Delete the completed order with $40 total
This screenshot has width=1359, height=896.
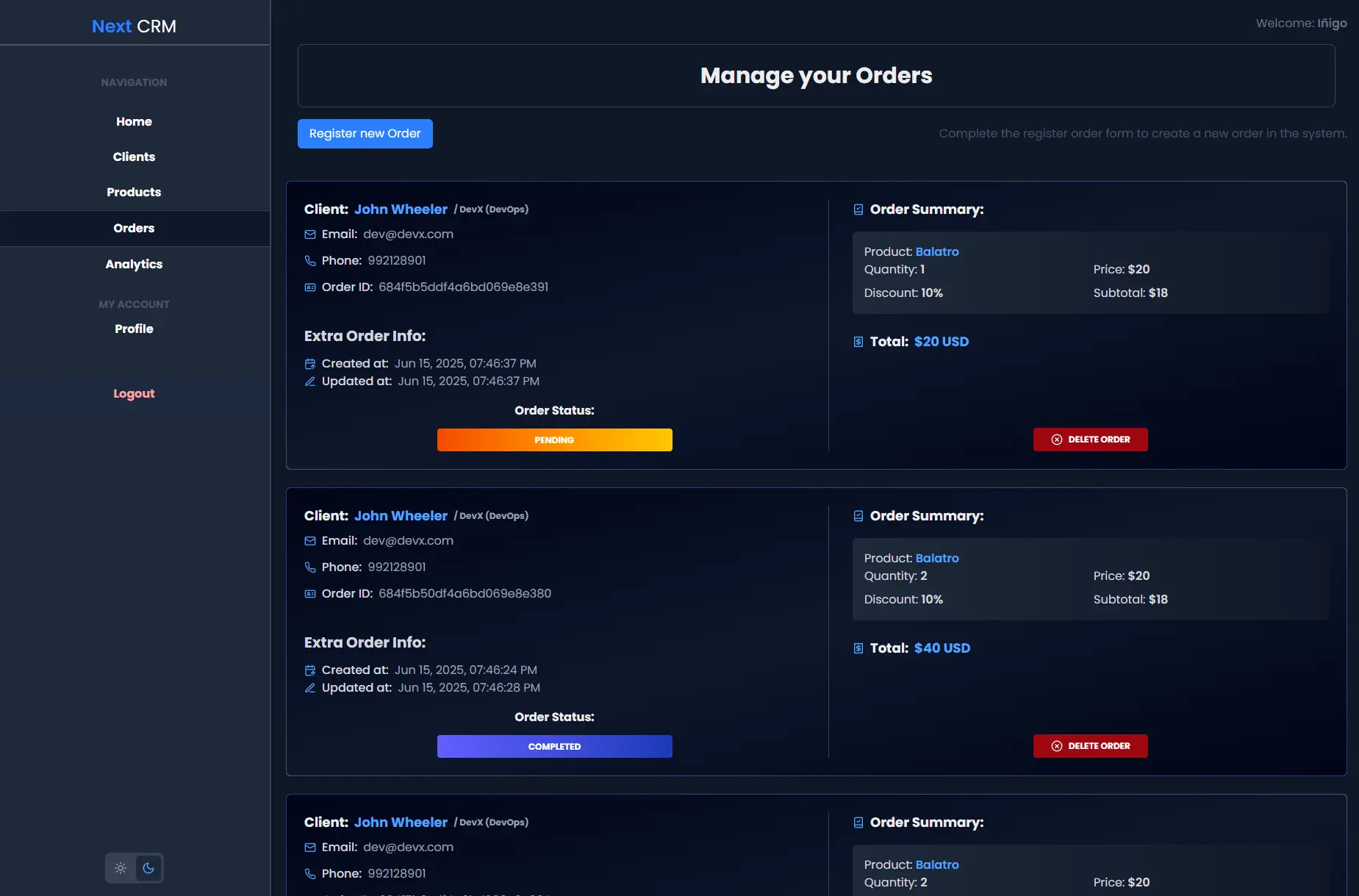(x=1090, y=746)
